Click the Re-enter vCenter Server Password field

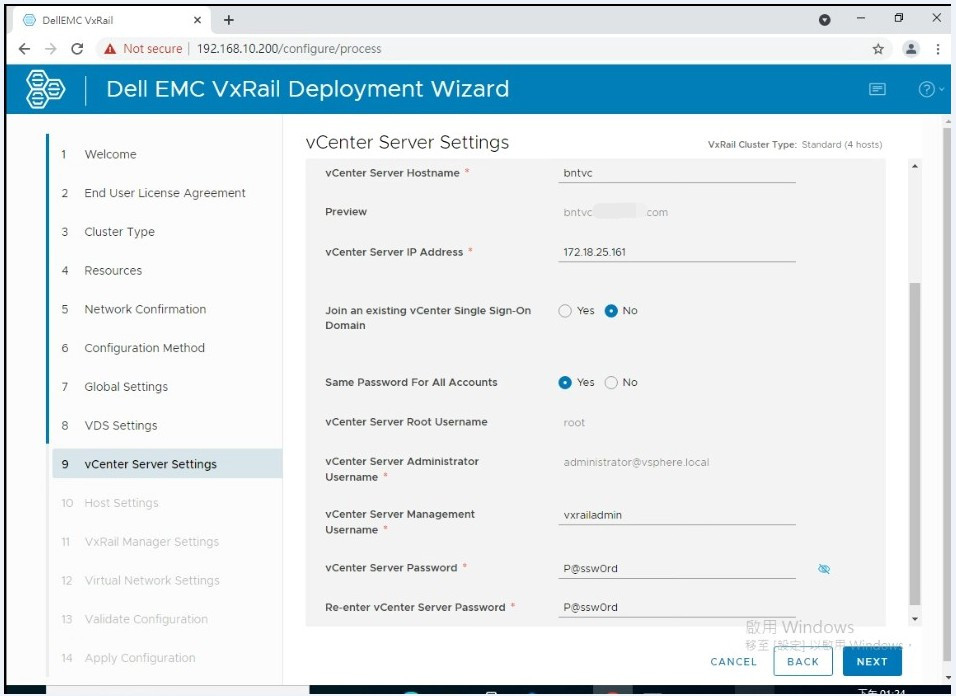coord(677,608)
